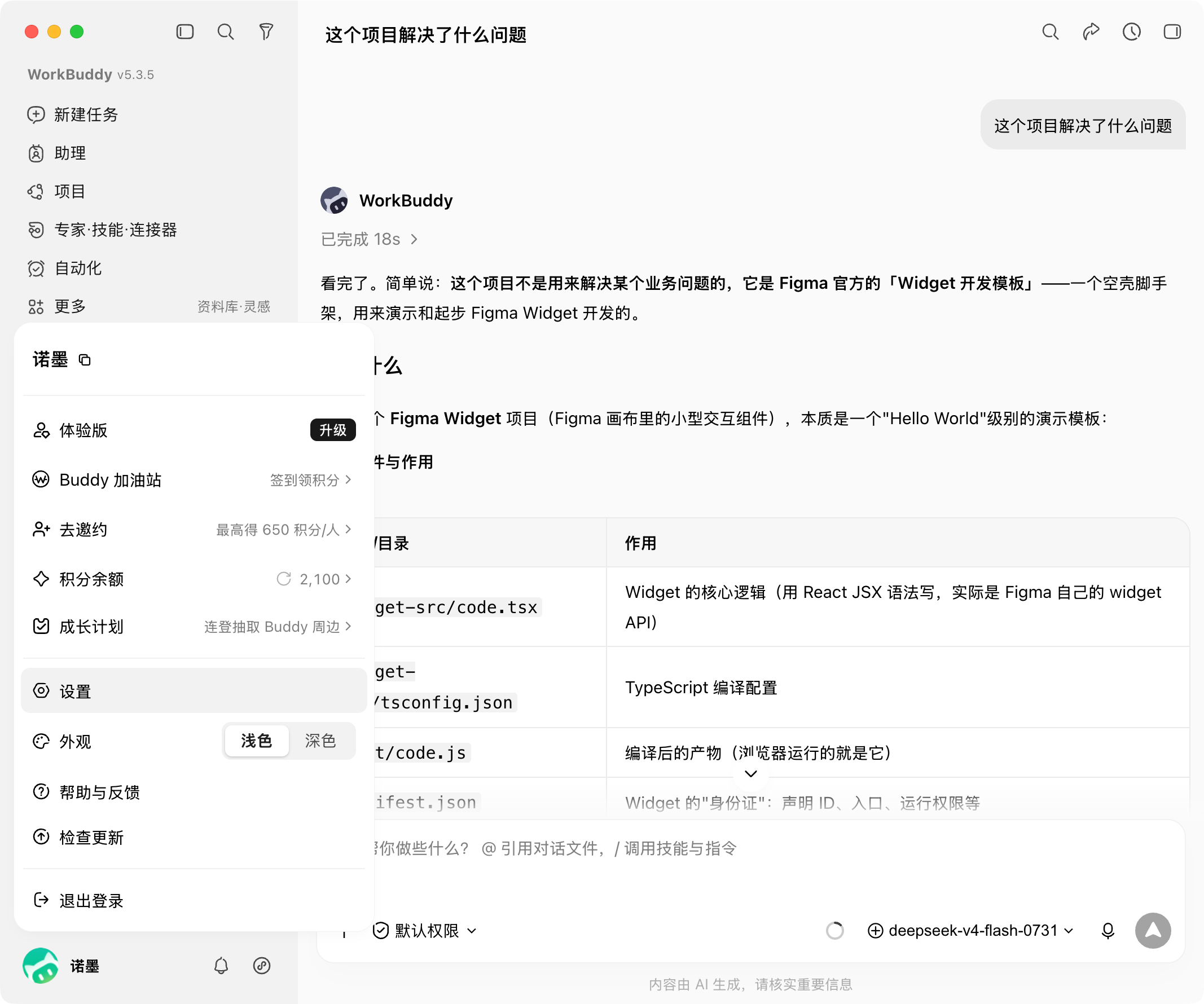Viewport: 1204px width, 1004px height.
Task: Toggle right side panel icon
Action: coord(1172,32)
